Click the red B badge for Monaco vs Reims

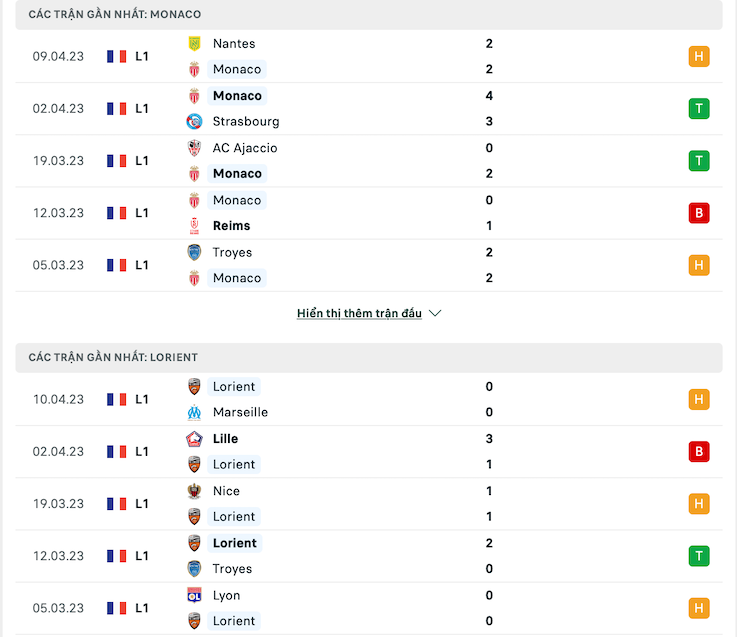[x=699, y=213]
